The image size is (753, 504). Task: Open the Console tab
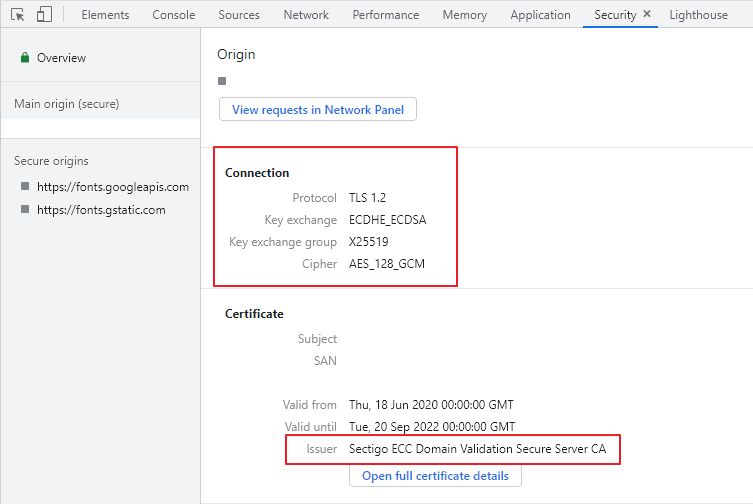pos(174,15)
